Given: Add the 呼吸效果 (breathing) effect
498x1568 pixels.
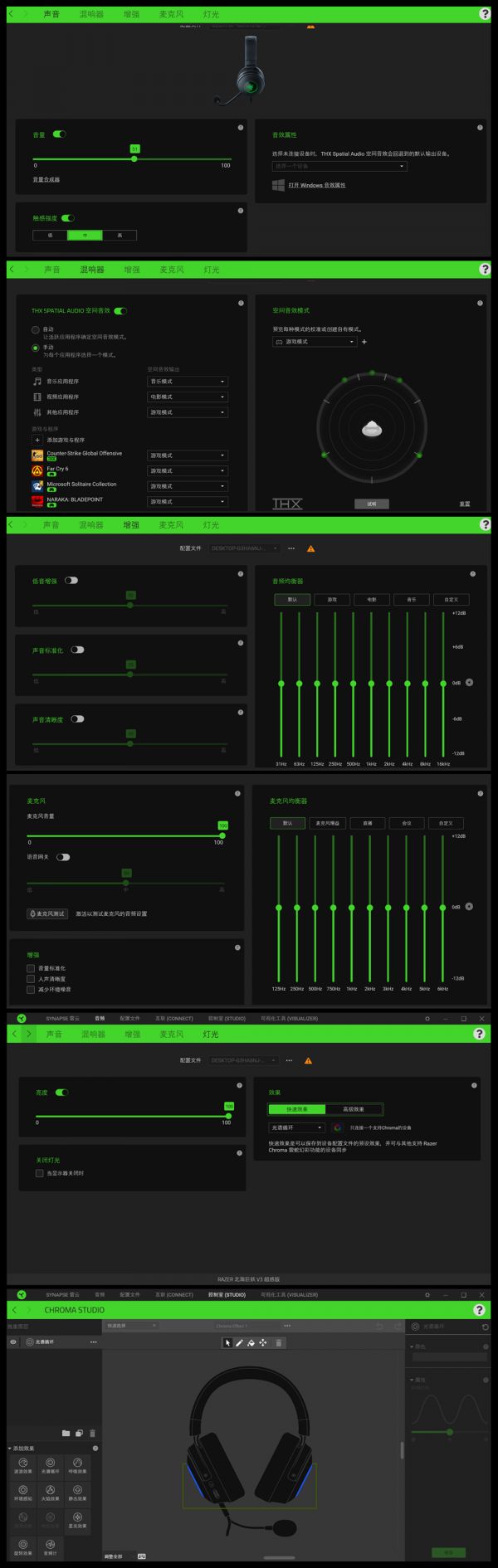Looking at the screenshot, I should pos(77,1465).
